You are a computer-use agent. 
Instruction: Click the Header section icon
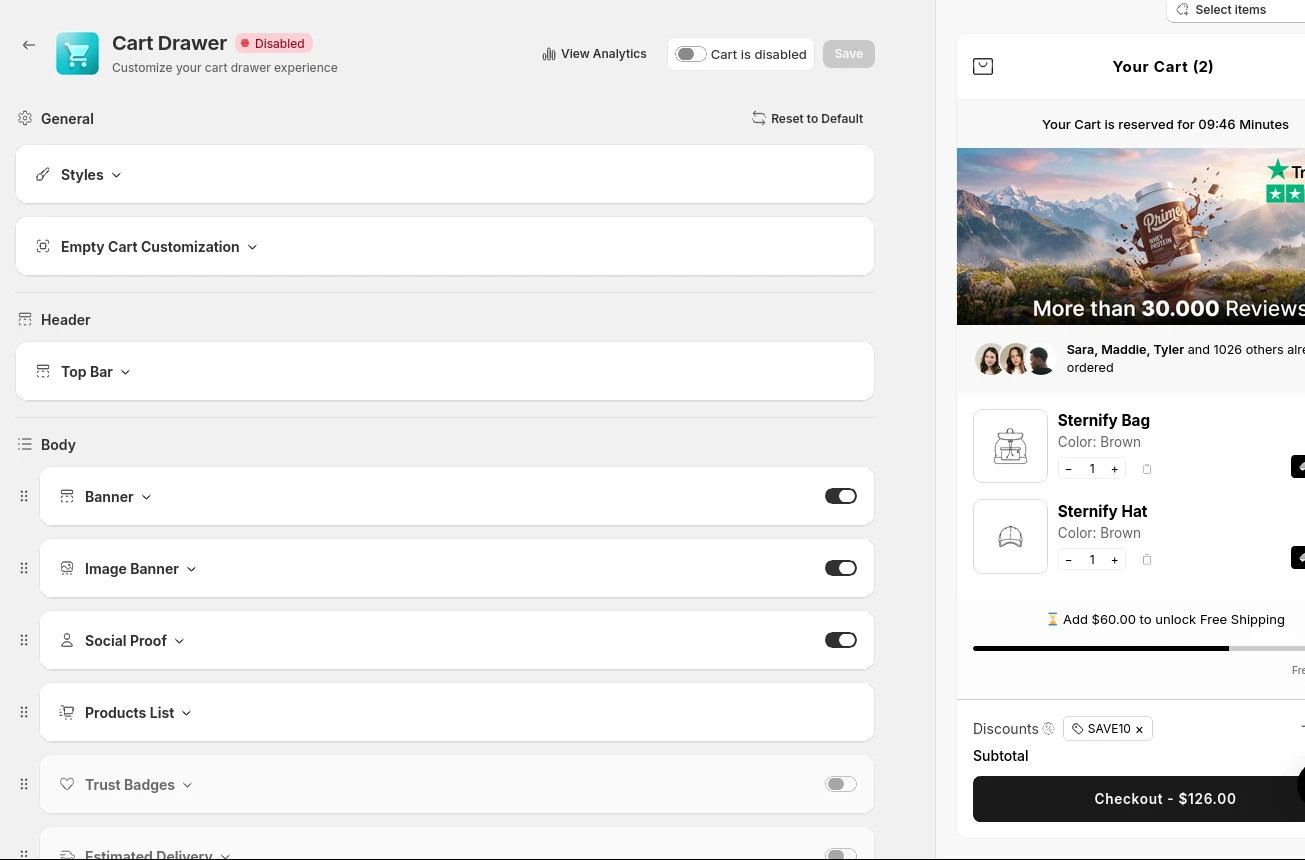25,320
